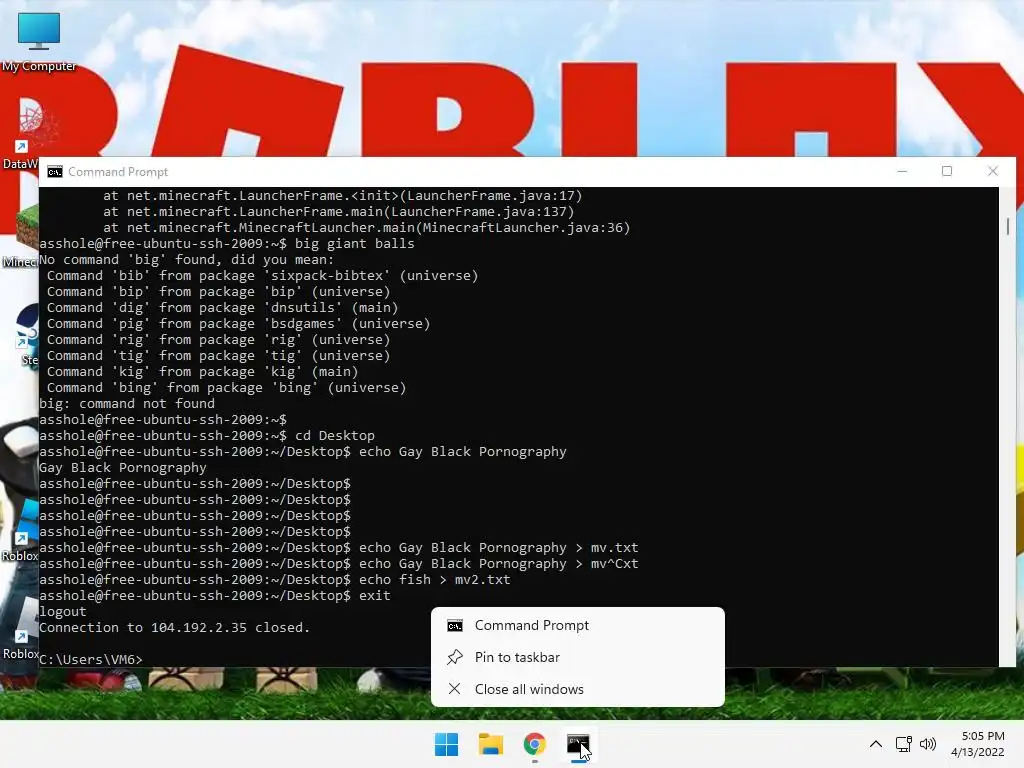Viewport: 1024px width, 768px height.
Task: Click the 'echo fish > mv2.txt' command line
Action: (x=274, y=580)
